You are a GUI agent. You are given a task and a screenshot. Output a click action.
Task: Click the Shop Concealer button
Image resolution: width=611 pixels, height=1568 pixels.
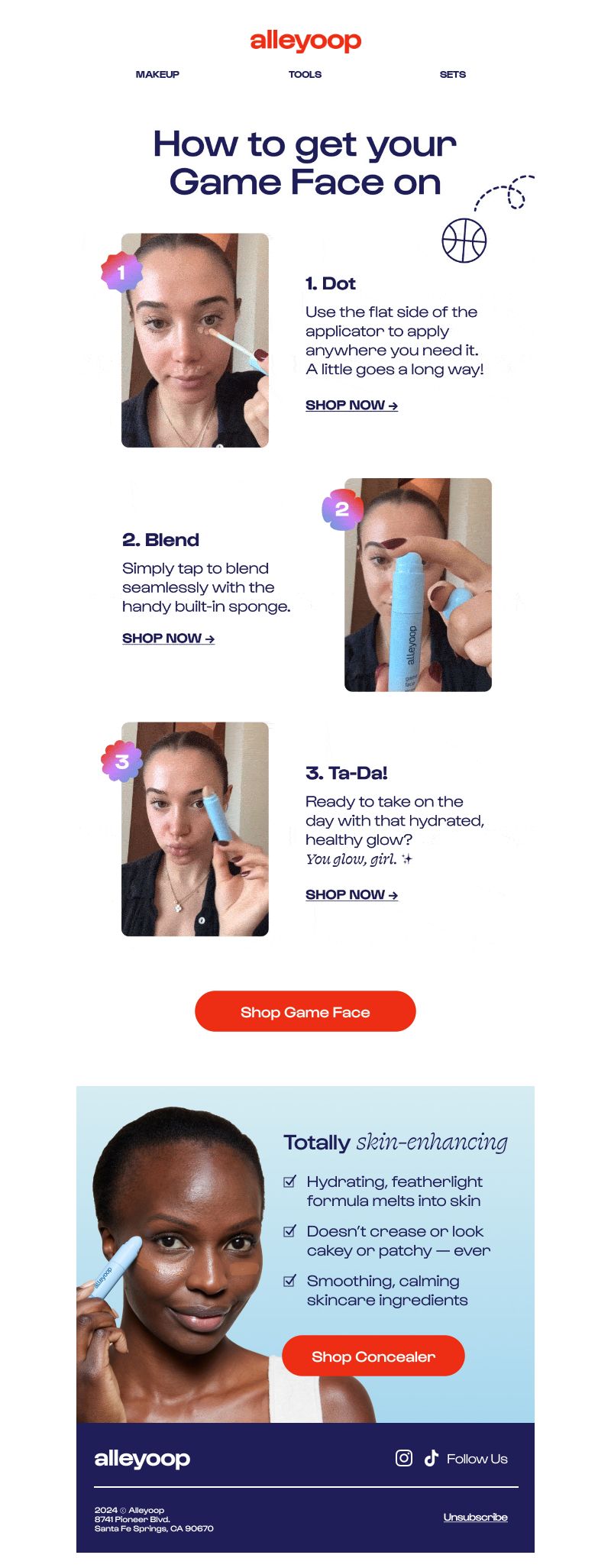(x=373, y=1356)
